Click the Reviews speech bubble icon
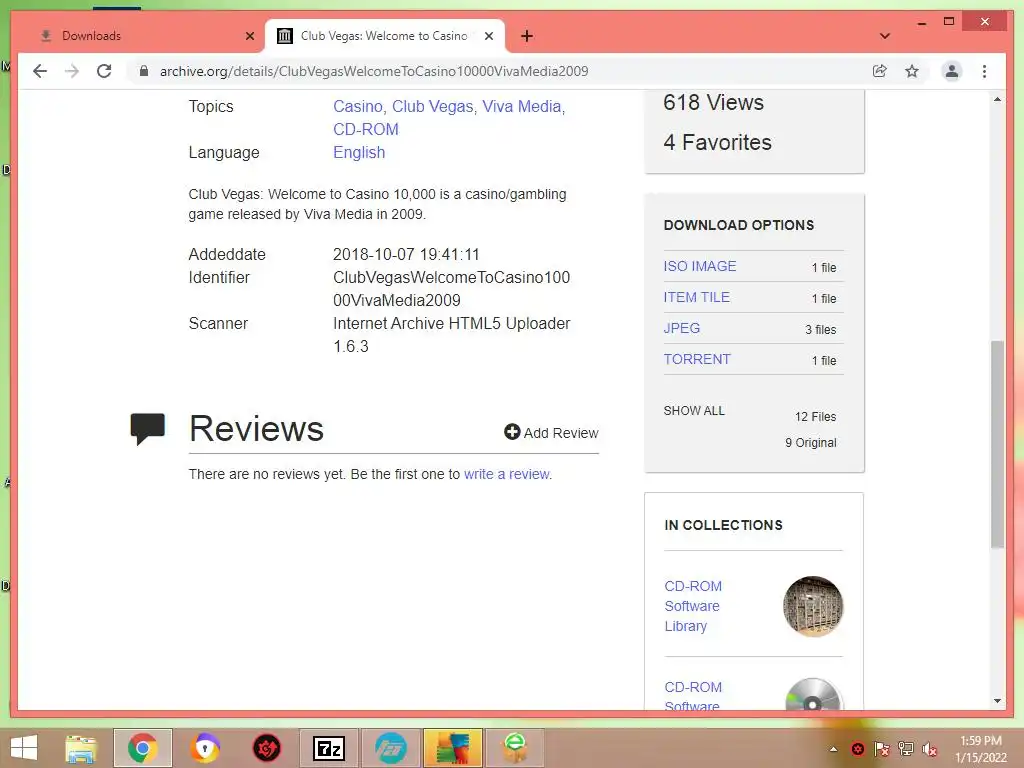1024x768 pixels. tap(148, 429)
